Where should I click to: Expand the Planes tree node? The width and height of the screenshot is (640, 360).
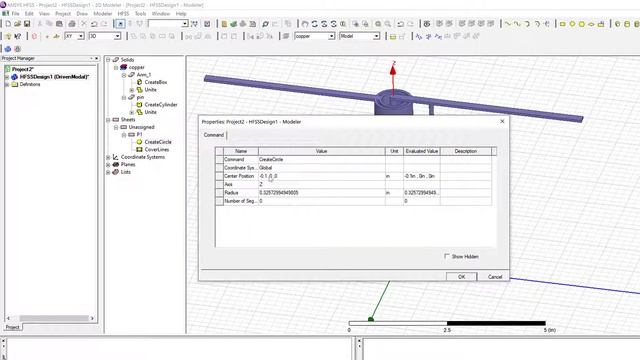109,164
